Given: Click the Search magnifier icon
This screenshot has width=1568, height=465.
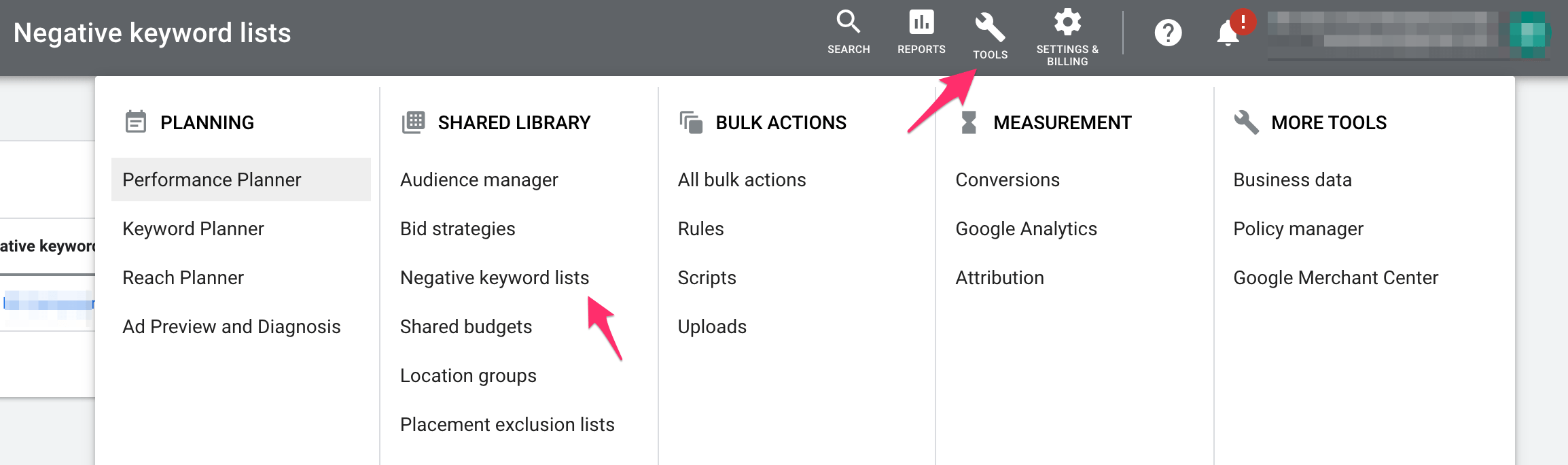Looking at the screenshot, I should [848, 23].
